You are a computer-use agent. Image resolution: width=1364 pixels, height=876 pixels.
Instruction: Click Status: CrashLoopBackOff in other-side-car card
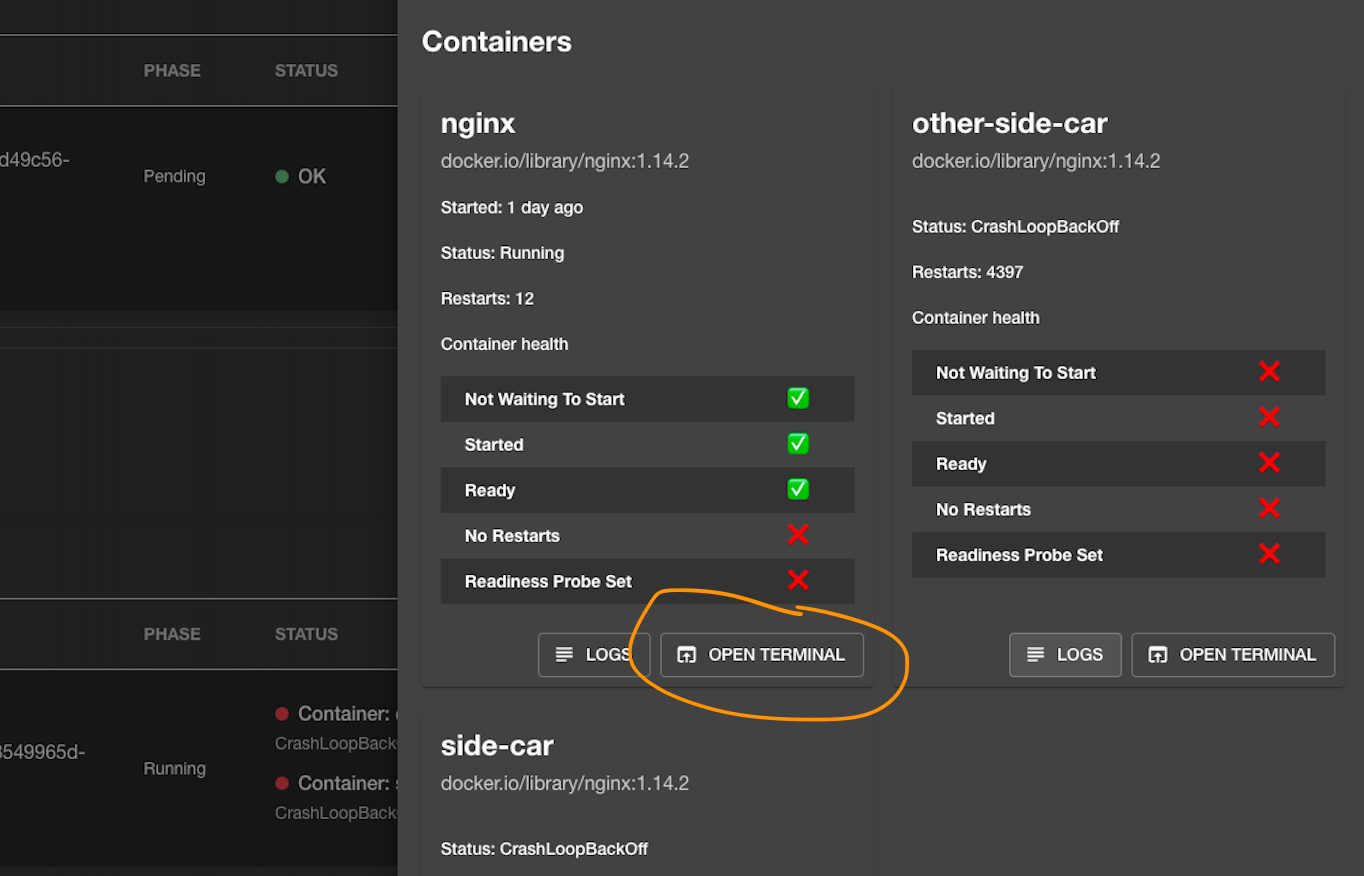tap(1016, 227)
